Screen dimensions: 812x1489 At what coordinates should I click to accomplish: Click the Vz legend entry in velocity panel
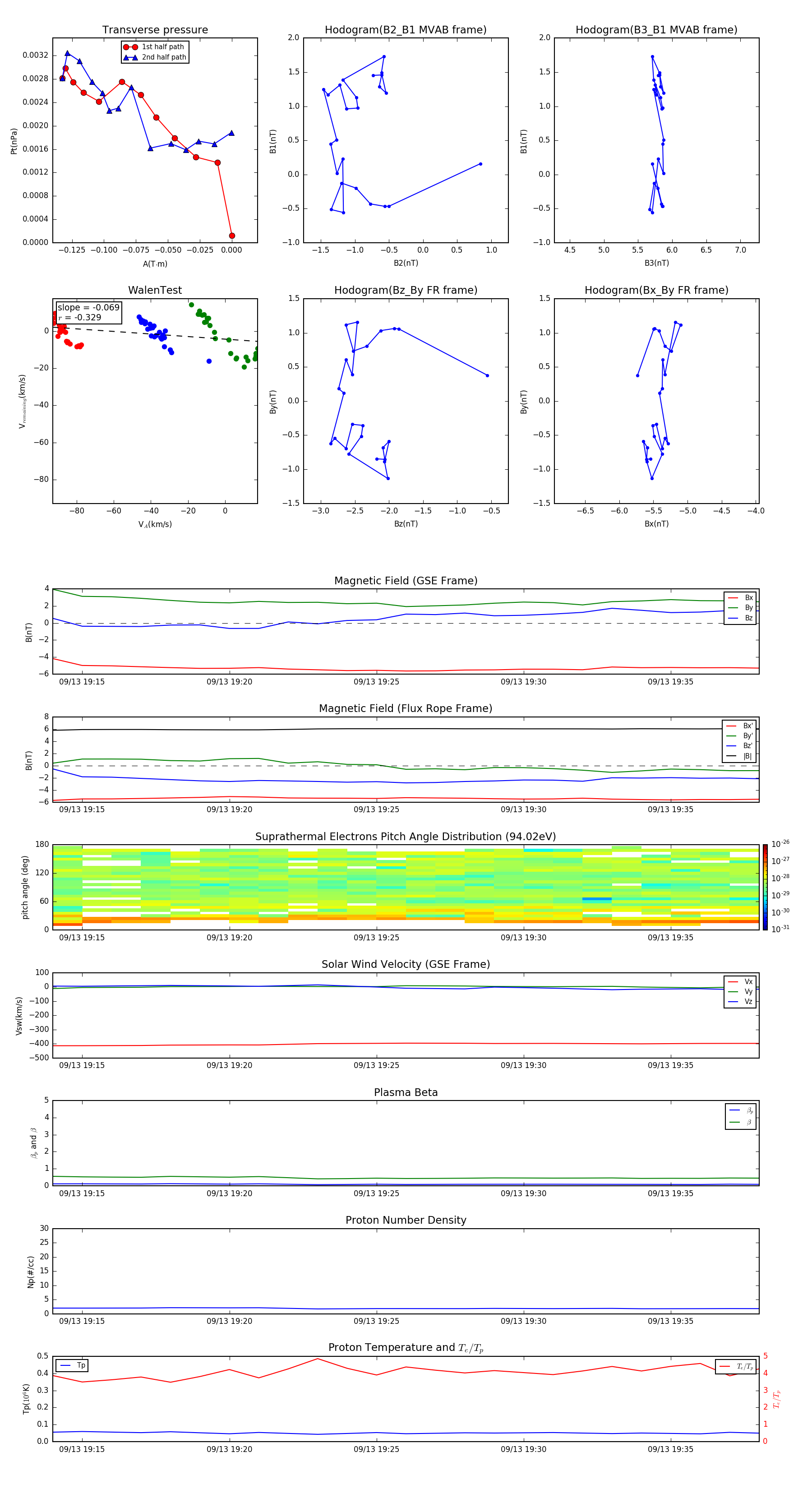(x=740, y=1002)
